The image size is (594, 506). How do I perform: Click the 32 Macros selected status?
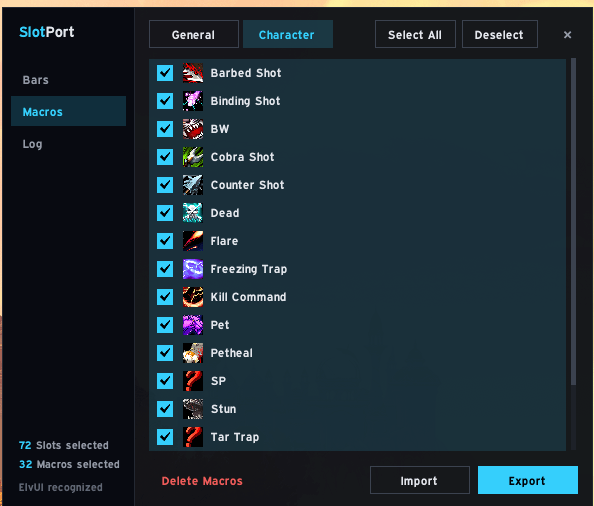coord(69,464)
